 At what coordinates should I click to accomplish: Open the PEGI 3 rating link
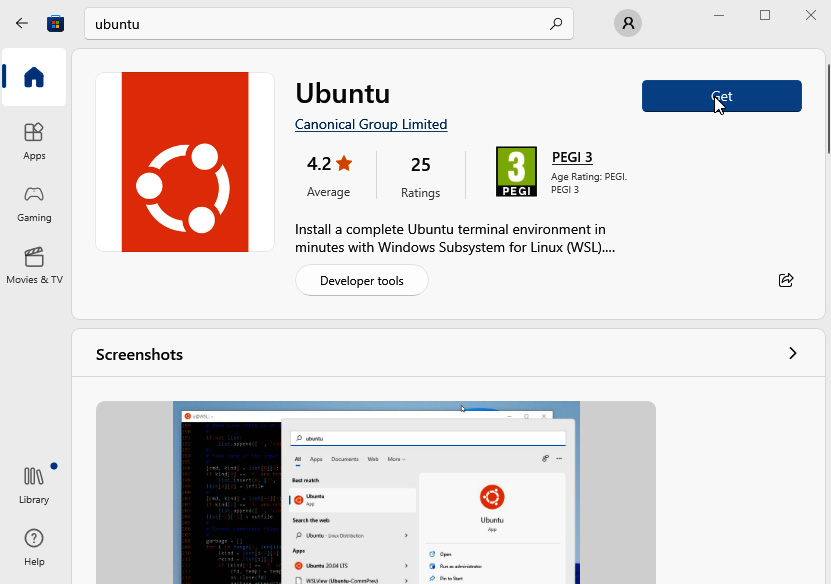[x=572, y=157]
